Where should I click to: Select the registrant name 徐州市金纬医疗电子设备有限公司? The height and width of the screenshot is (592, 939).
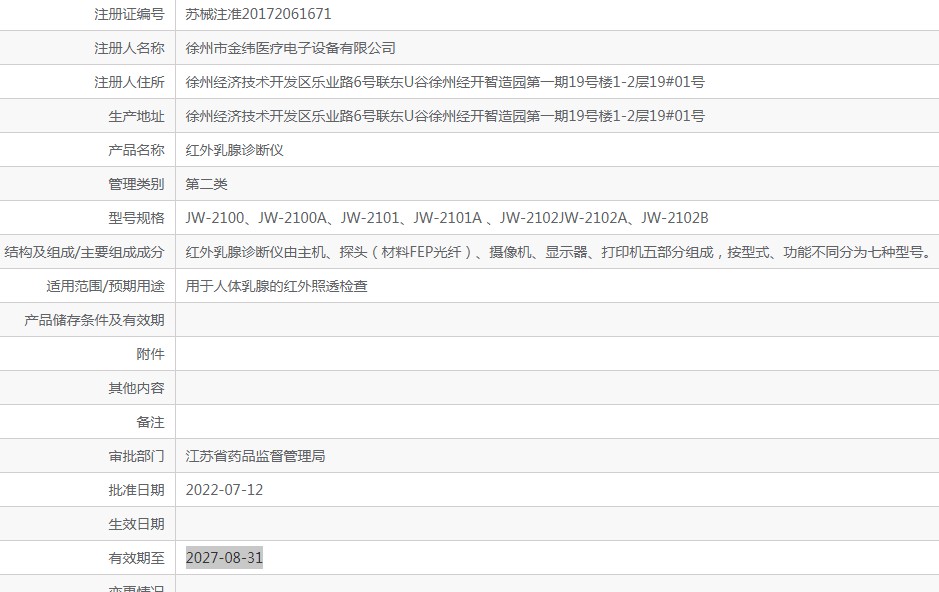291,48
